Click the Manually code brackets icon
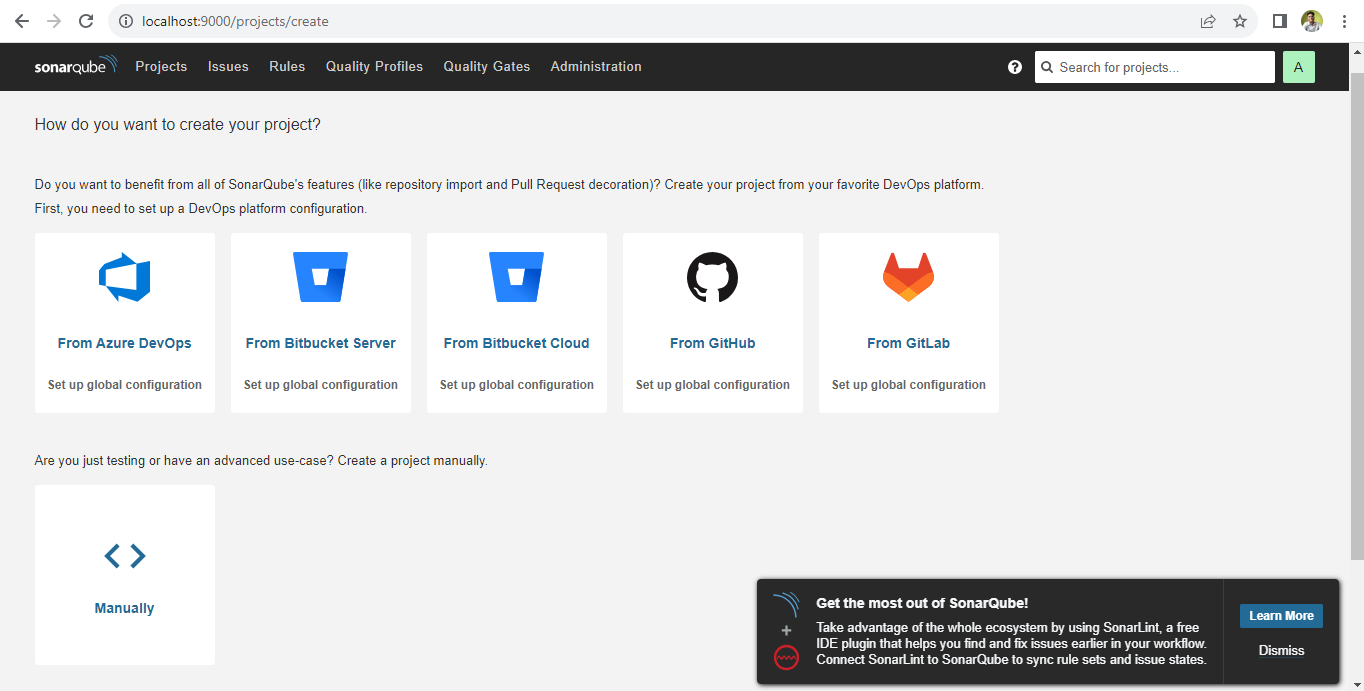This screenshot has width=1364, height=691. (124, 555)
